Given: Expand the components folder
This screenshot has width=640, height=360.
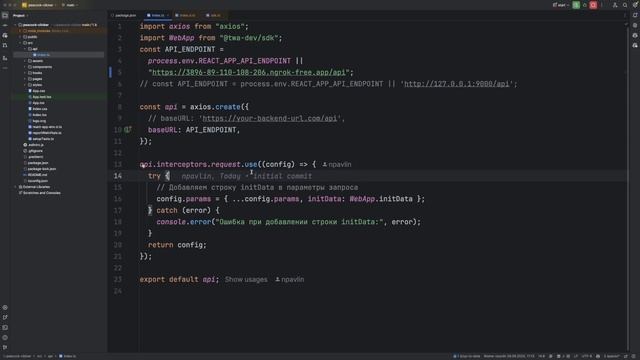Looking at the screenshot, I should (x=25, y=67).
